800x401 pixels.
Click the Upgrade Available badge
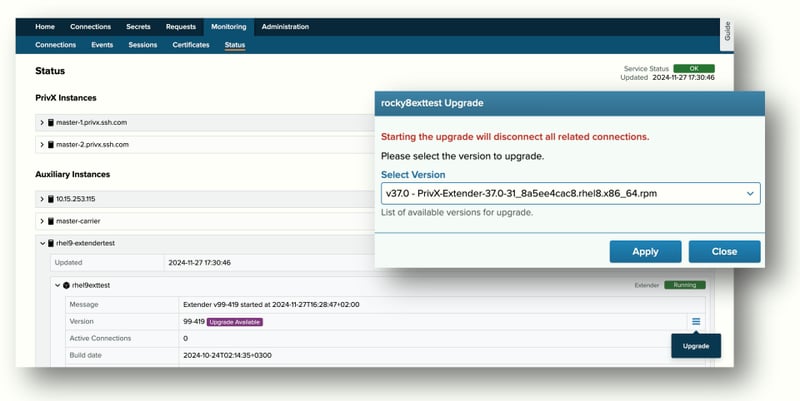click(234, 321)
